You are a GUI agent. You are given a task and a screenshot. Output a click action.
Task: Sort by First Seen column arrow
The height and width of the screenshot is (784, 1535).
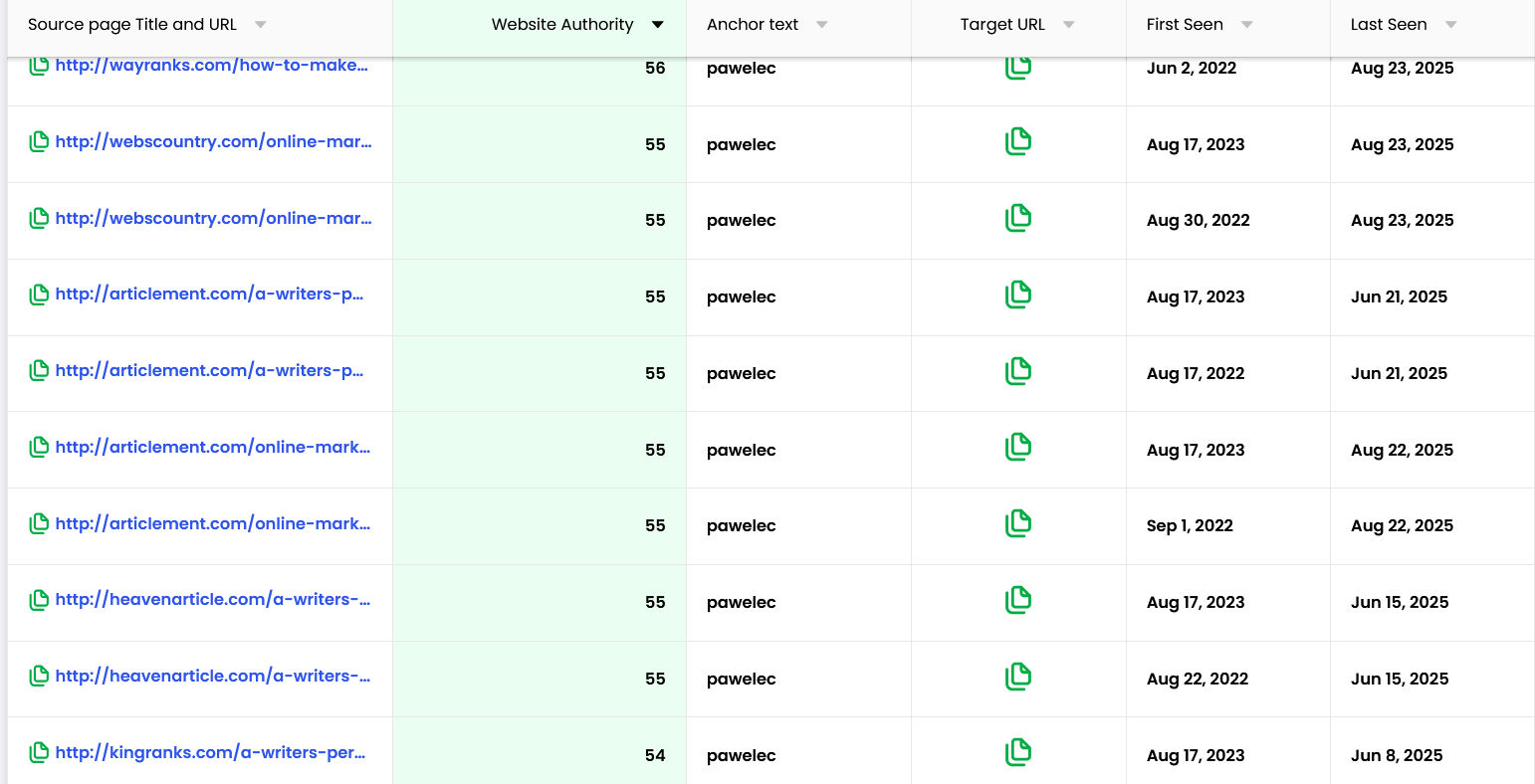(1246, 25)
